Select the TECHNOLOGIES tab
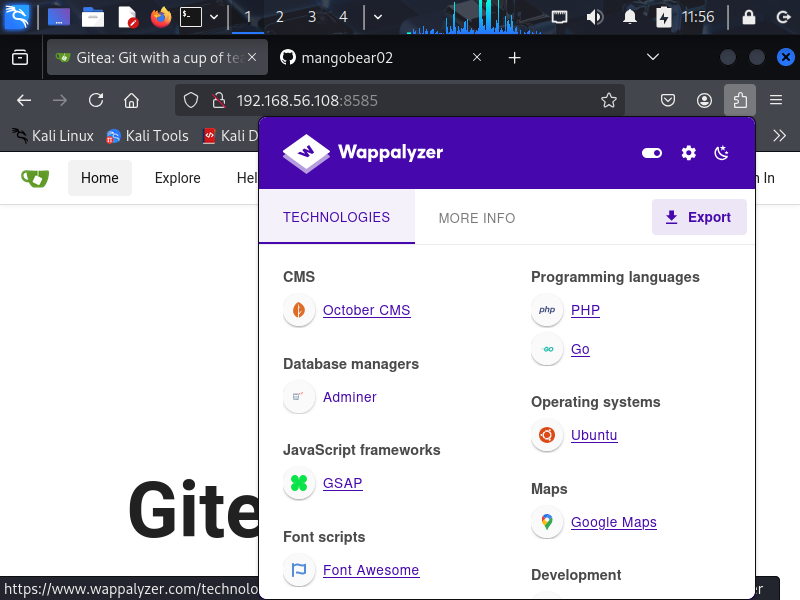This screenshot has height=600, width=800. click(336, 217)
